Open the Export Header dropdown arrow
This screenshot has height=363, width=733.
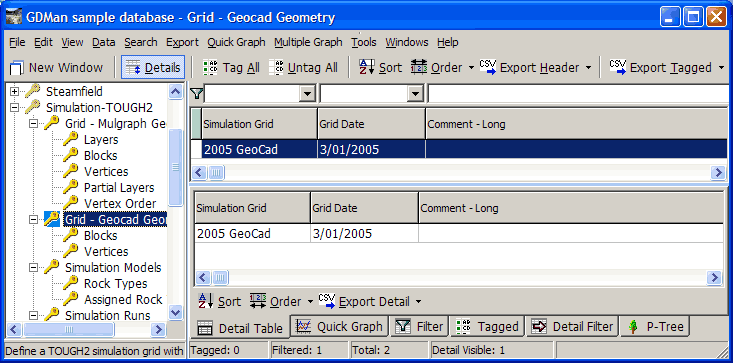(x=588, y=68)
